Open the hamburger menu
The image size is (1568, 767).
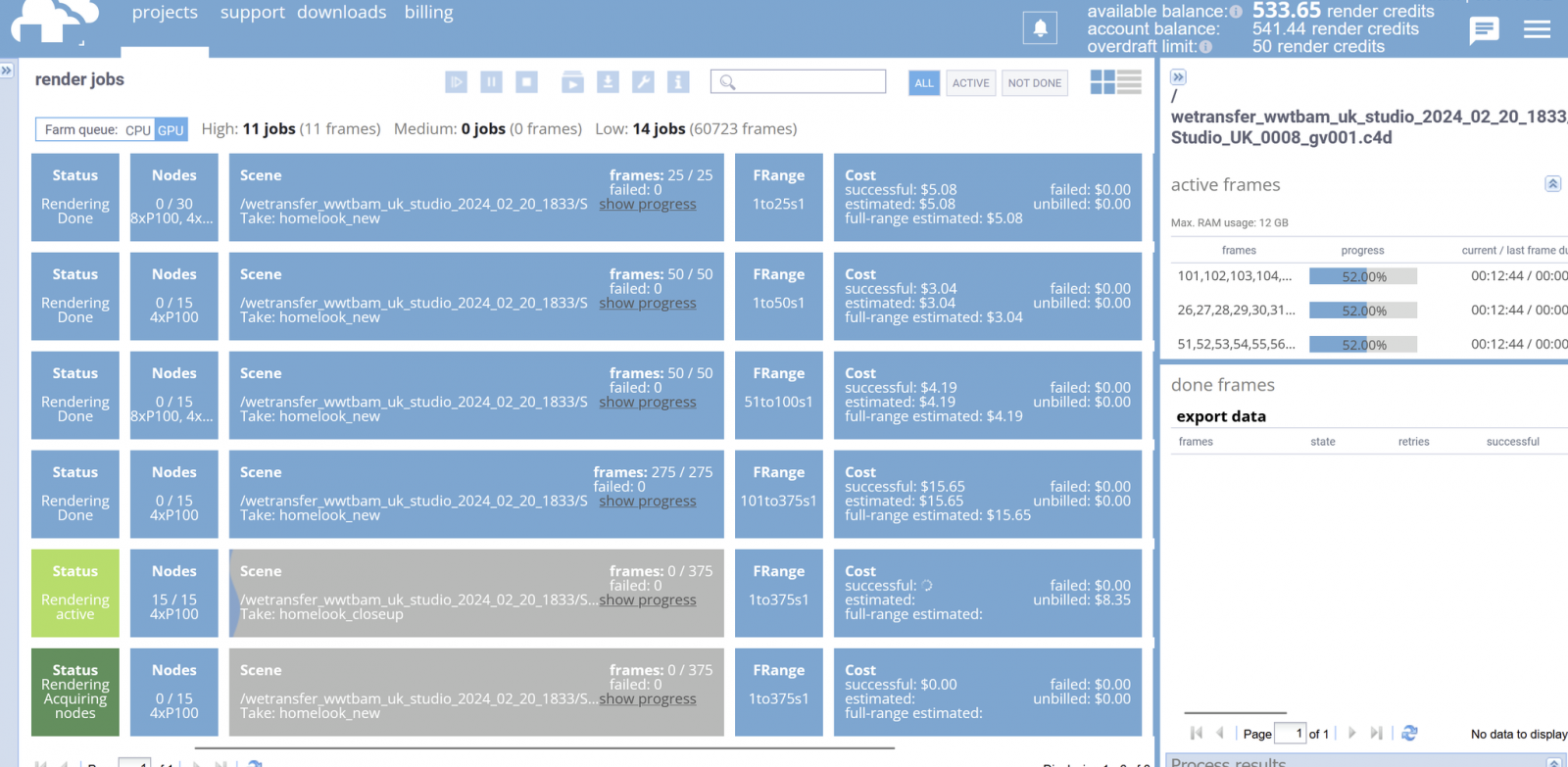(1537, 29)
